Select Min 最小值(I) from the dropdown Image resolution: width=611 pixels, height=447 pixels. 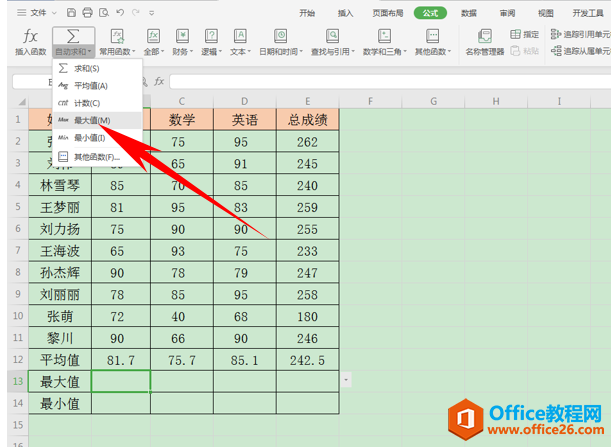97,138
